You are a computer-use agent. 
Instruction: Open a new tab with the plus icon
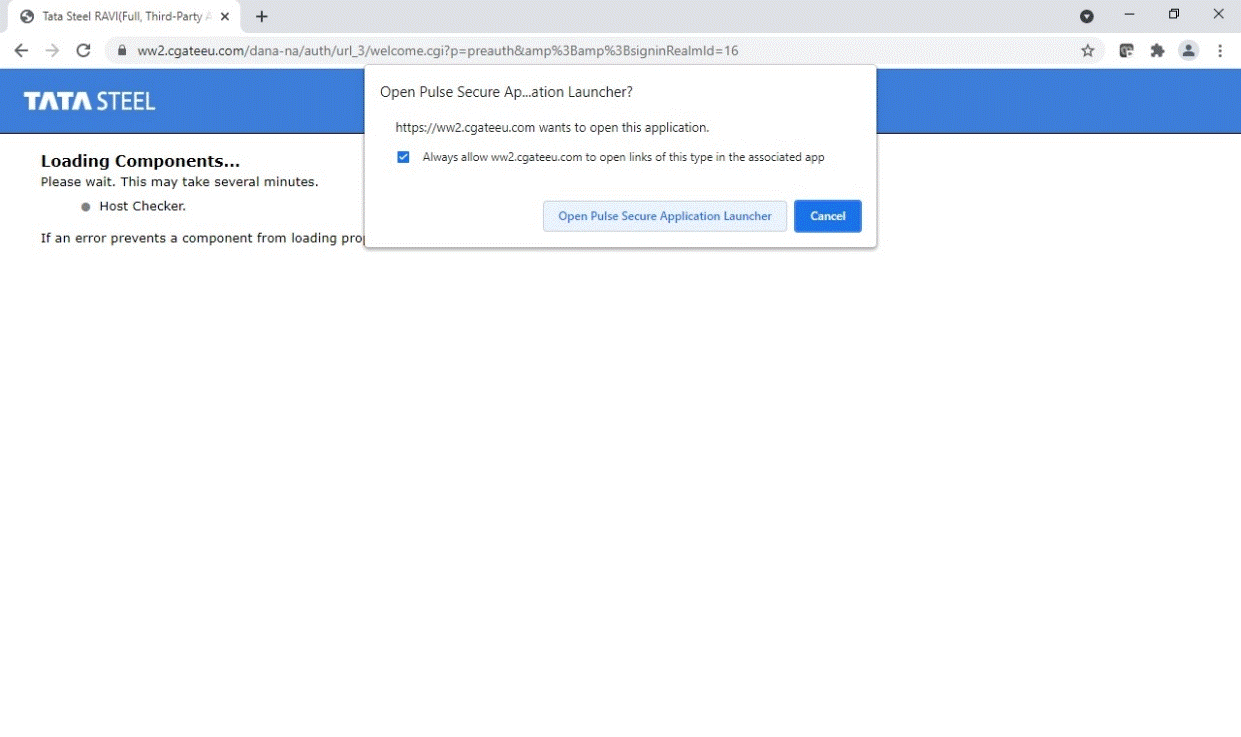point(262,16)
